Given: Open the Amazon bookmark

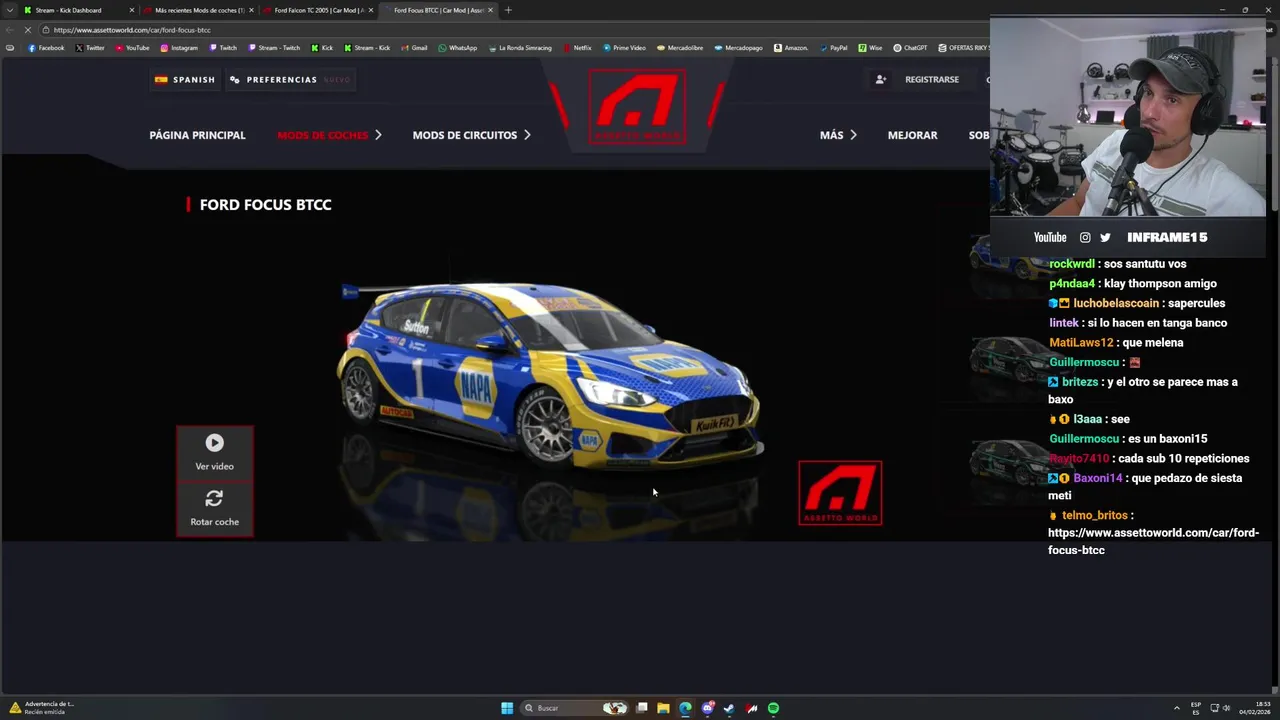Looking at the screenshot, I should pos(790,47).
